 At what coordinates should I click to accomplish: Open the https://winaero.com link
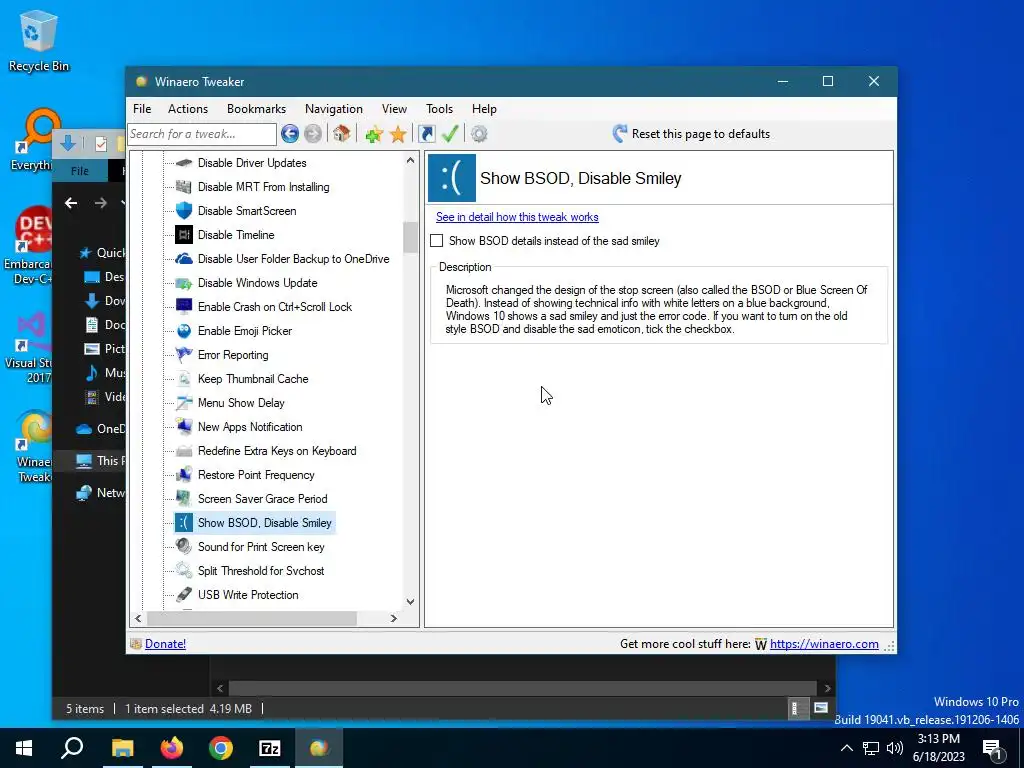[824, 644]
